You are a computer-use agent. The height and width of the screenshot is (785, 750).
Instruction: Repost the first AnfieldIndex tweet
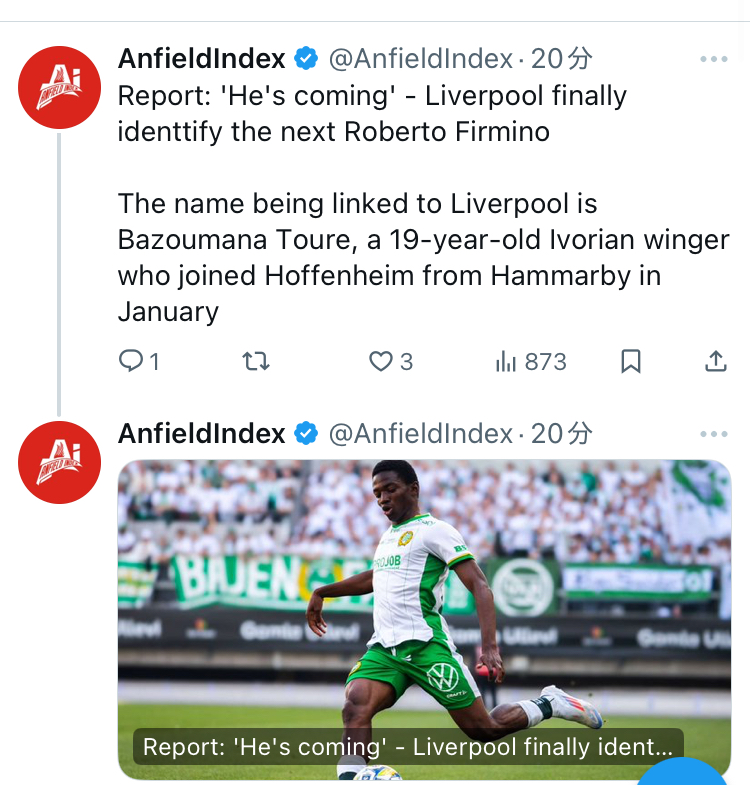tap(257, 361)
